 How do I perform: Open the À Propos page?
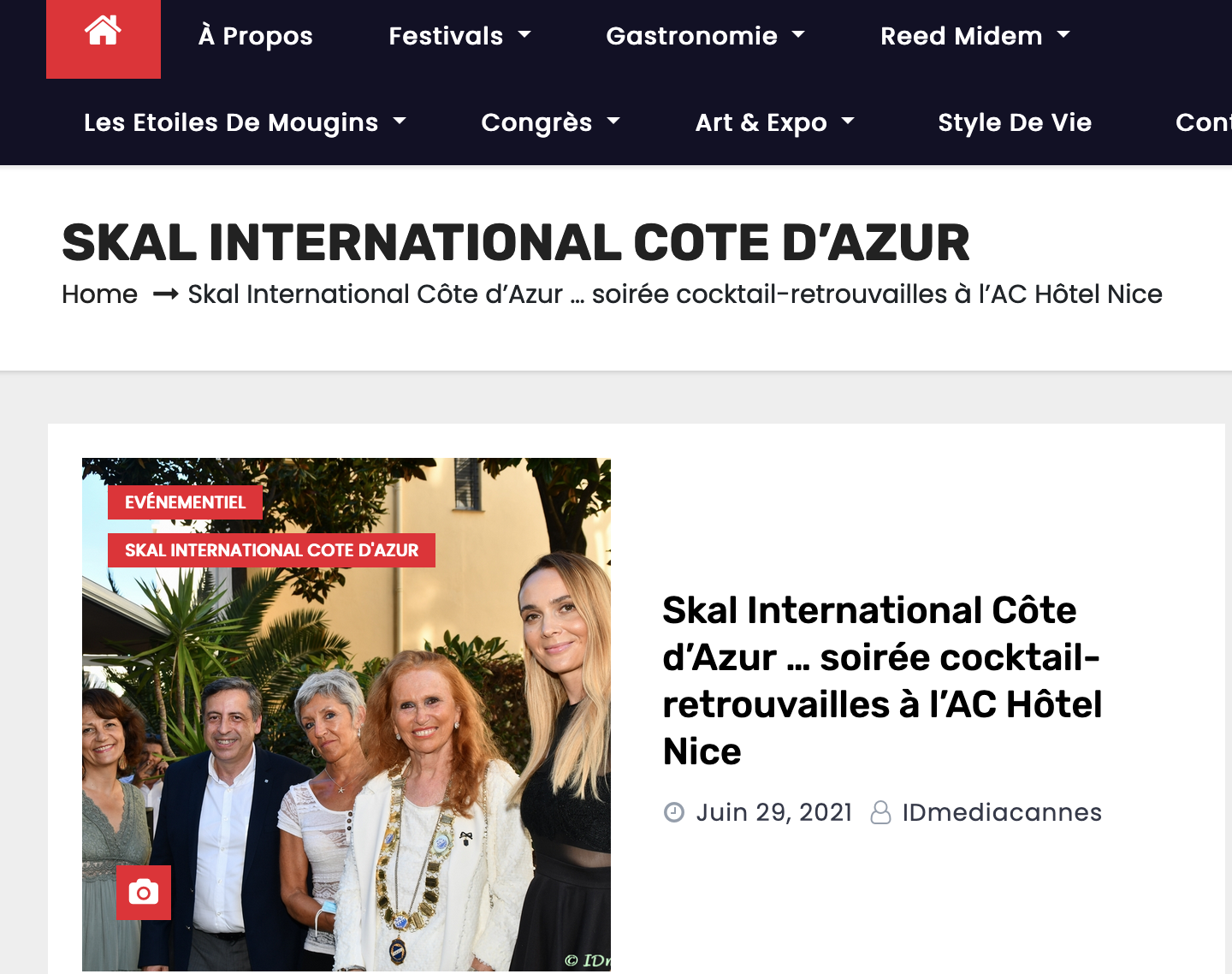coord(256,36)
